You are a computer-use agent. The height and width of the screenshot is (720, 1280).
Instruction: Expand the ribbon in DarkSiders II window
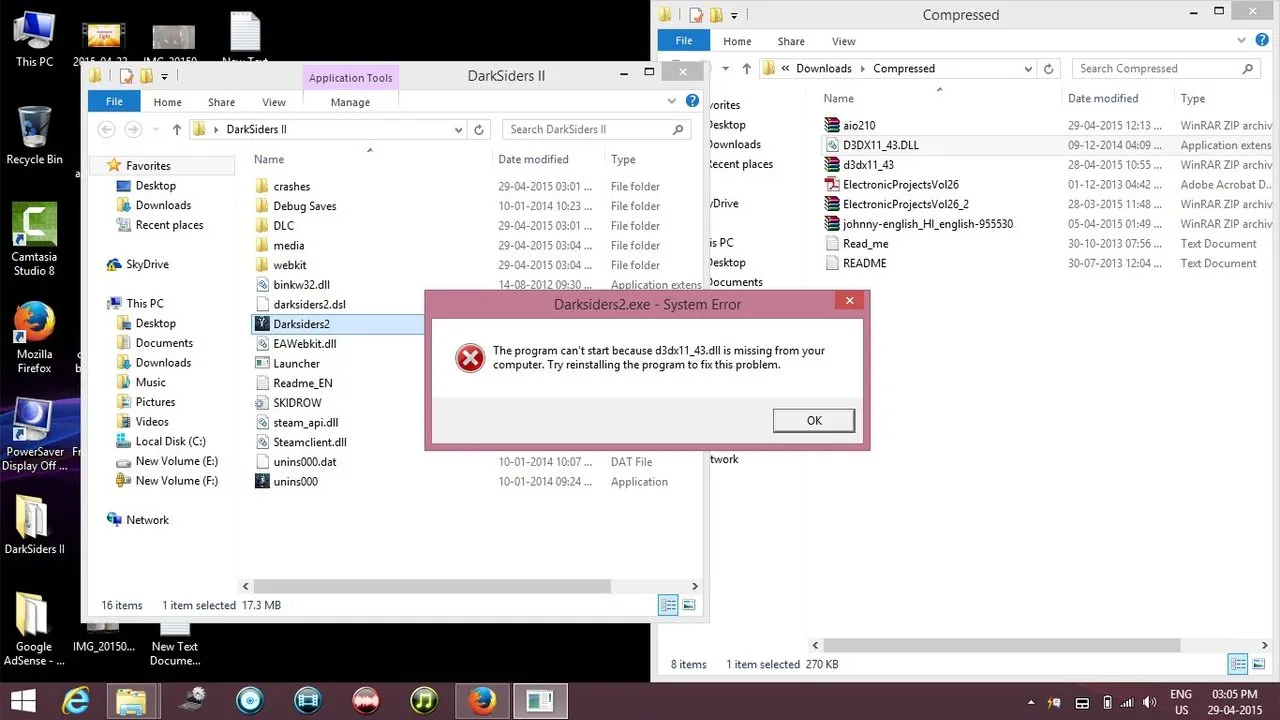point(673,102)
